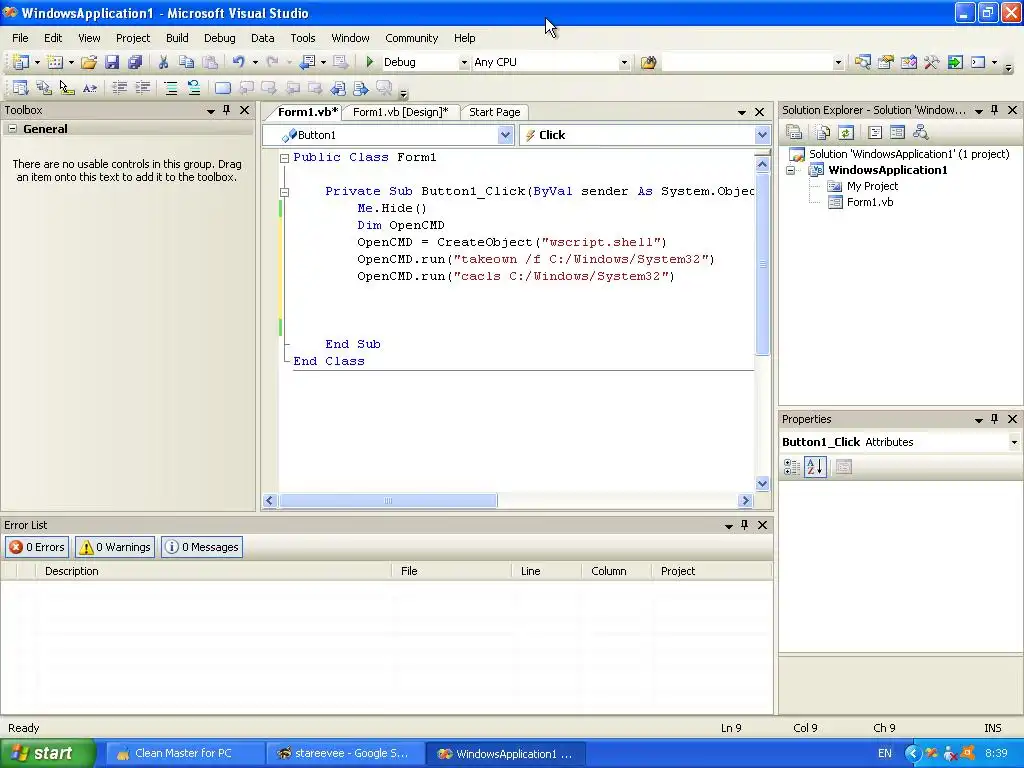The width and height of the screenshot is (1024, 768).
Task: Open the Toolbox hammer-and-wrench icon
Action: [932, 62]
